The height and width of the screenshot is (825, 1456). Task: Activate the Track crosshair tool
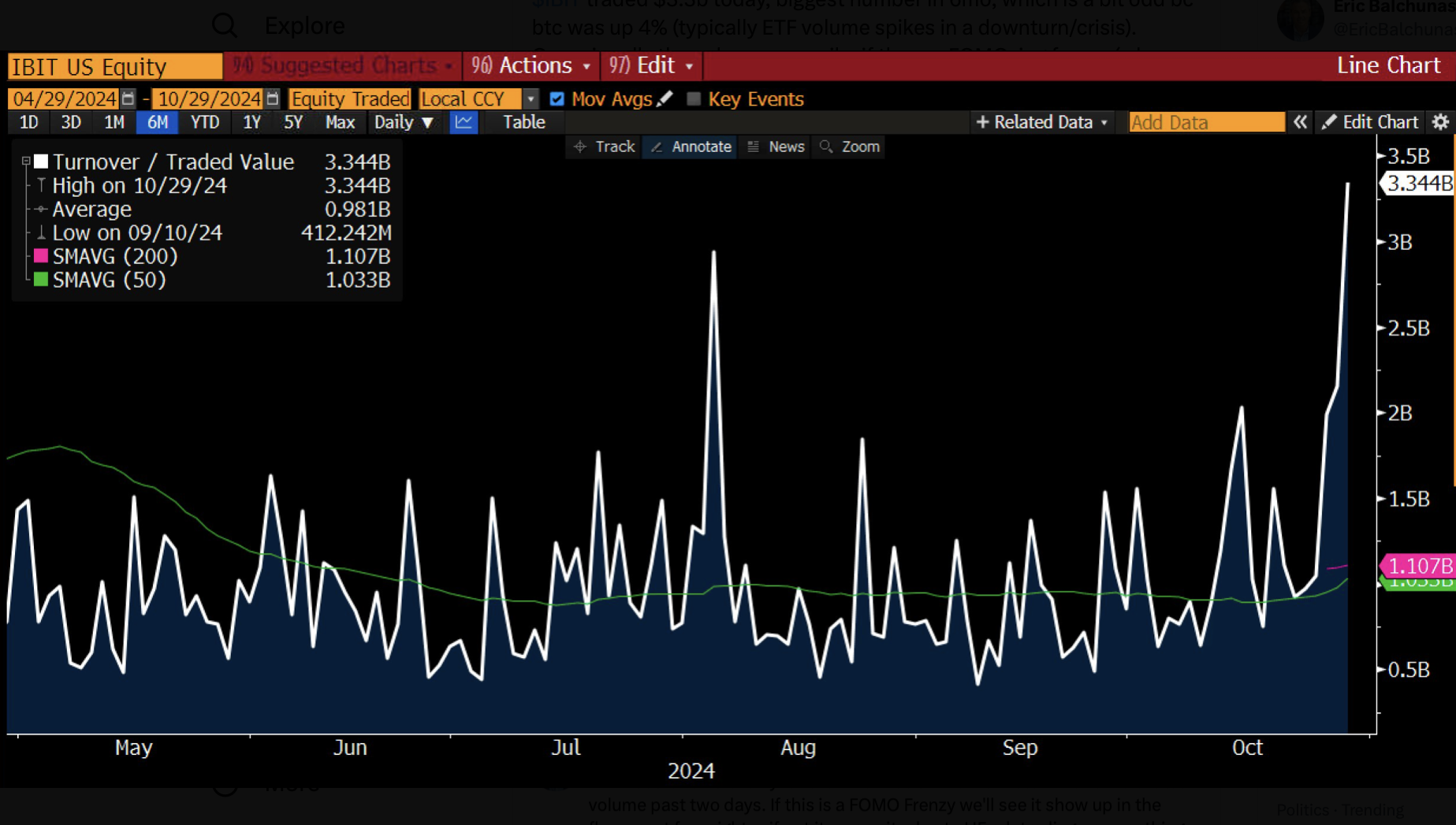[x=605, y=147]
